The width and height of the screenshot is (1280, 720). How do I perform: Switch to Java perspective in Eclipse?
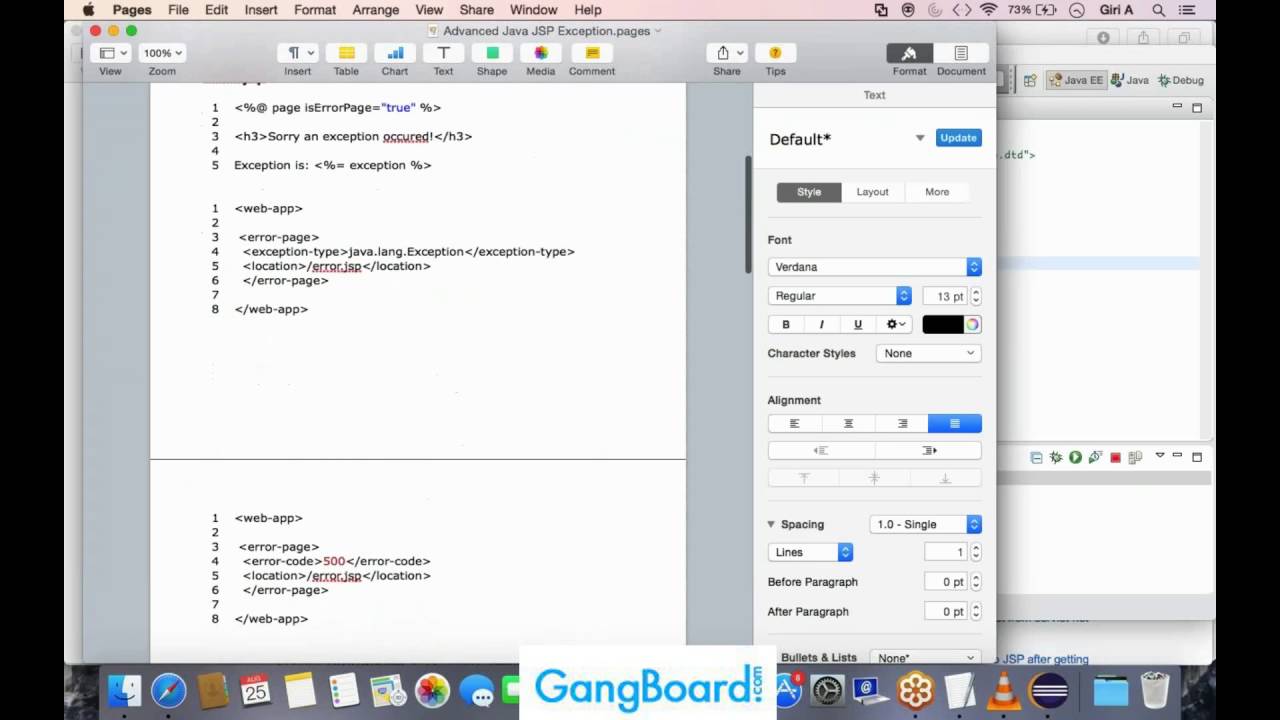[1129, 81]
